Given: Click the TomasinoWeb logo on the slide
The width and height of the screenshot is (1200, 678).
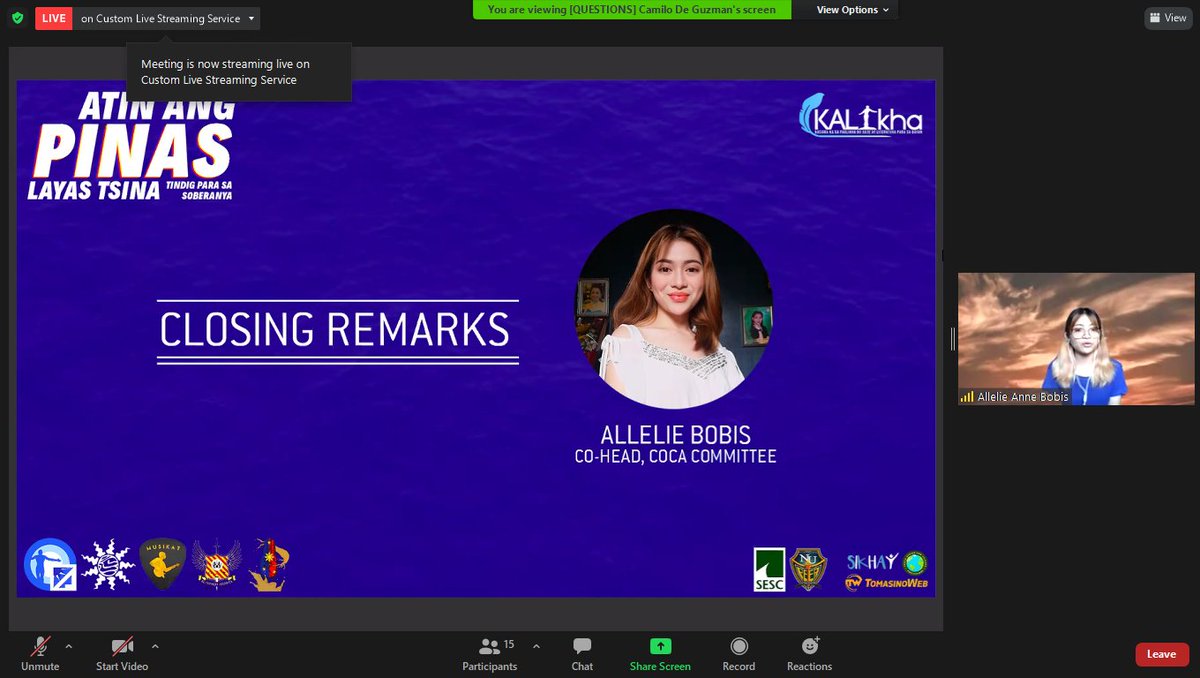Looking at the screenshot, I should click(885, 582).
